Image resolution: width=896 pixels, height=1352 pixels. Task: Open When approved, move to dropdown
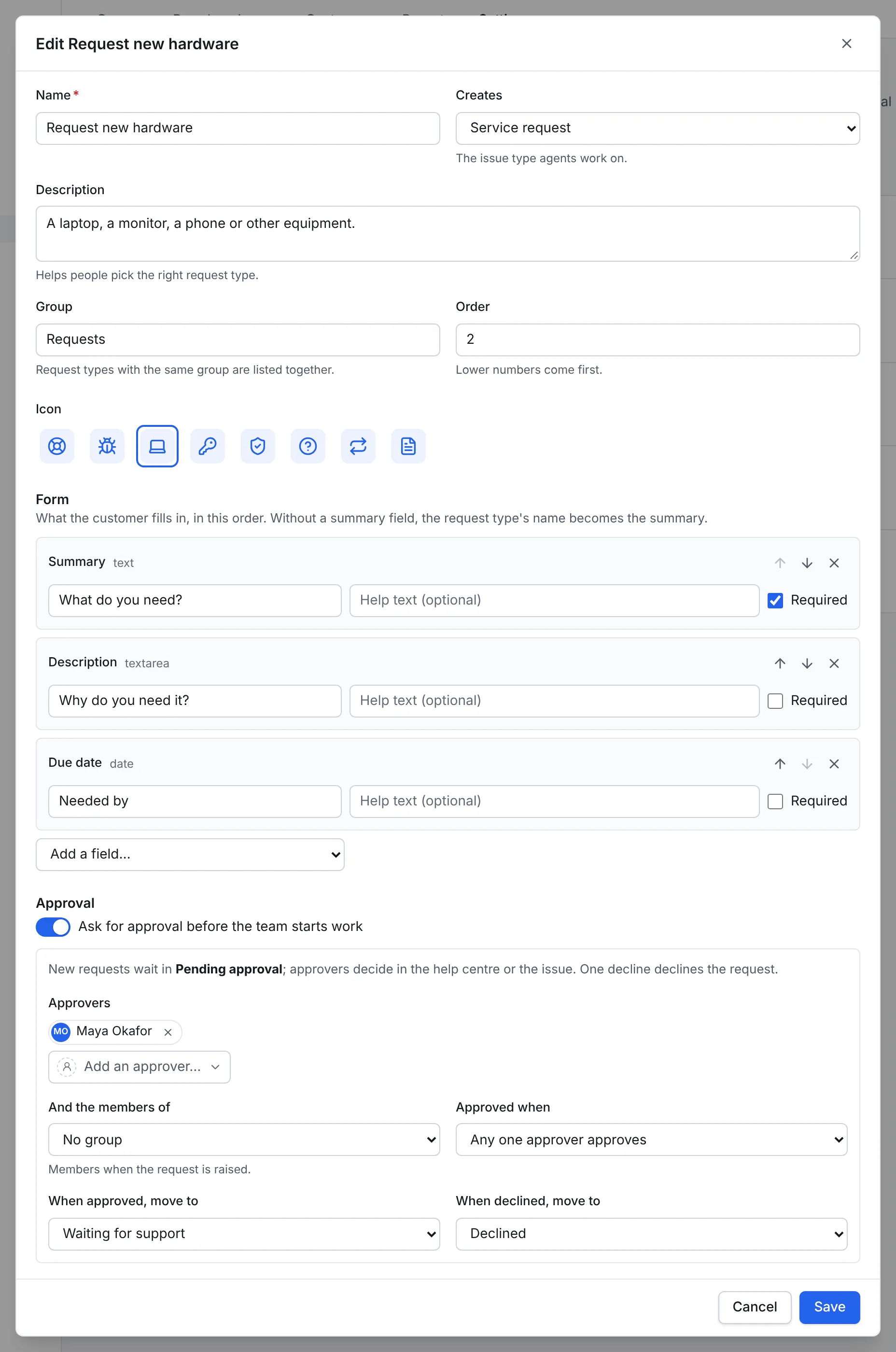click(244, 1234)
